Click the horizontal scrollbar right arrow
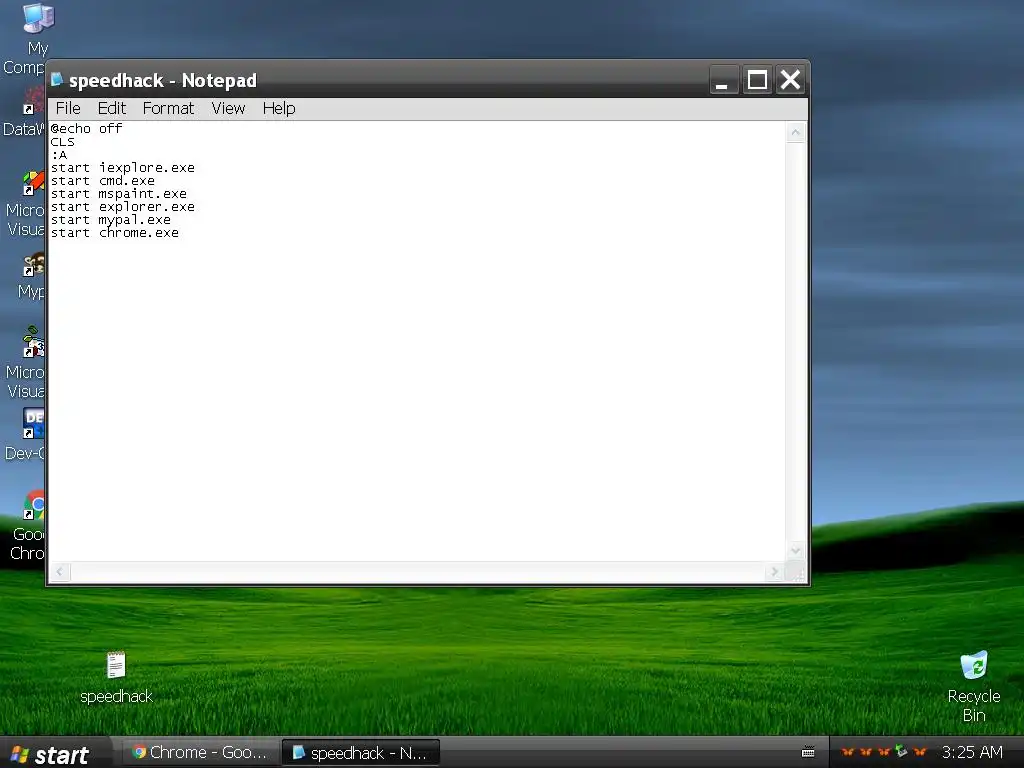This screenshot has height=768, width=1024. [775, 572]
